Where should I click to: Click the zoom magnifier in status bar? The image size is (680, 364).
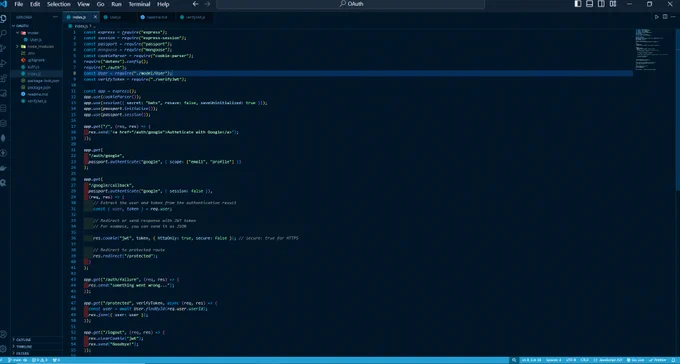point(514,360)
